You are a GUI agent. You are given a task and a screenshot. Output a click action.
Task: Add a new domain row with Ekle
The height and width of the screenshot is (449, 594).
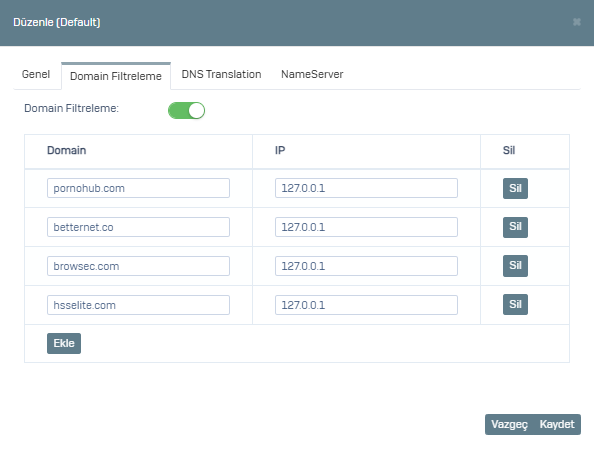pos(64,343)
